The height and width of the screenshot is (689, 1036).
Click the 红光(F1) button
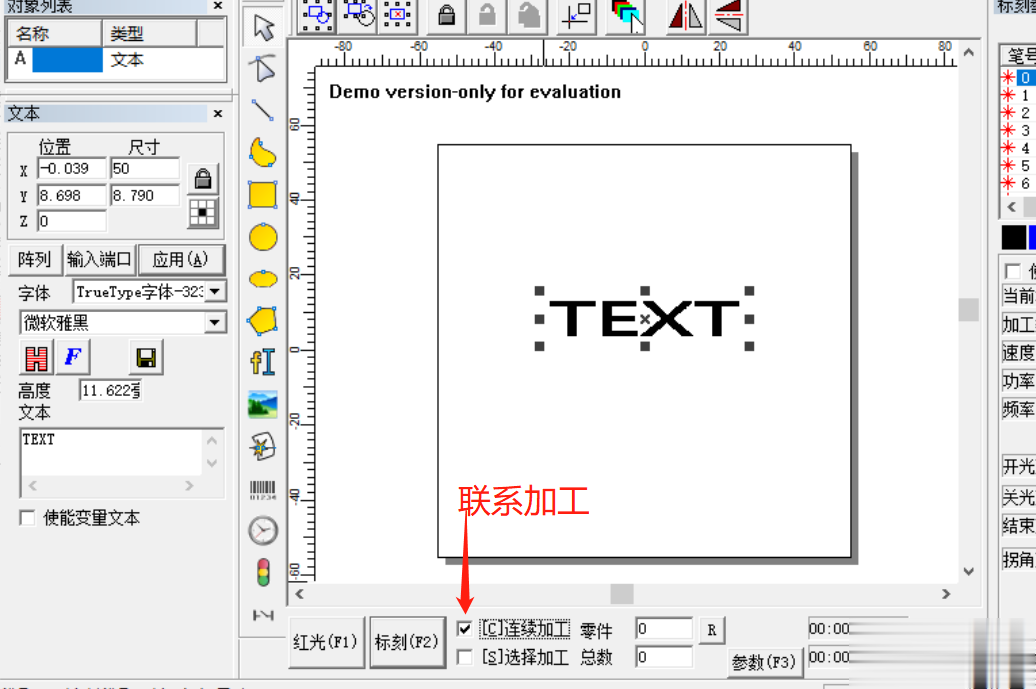coord(326,642)
